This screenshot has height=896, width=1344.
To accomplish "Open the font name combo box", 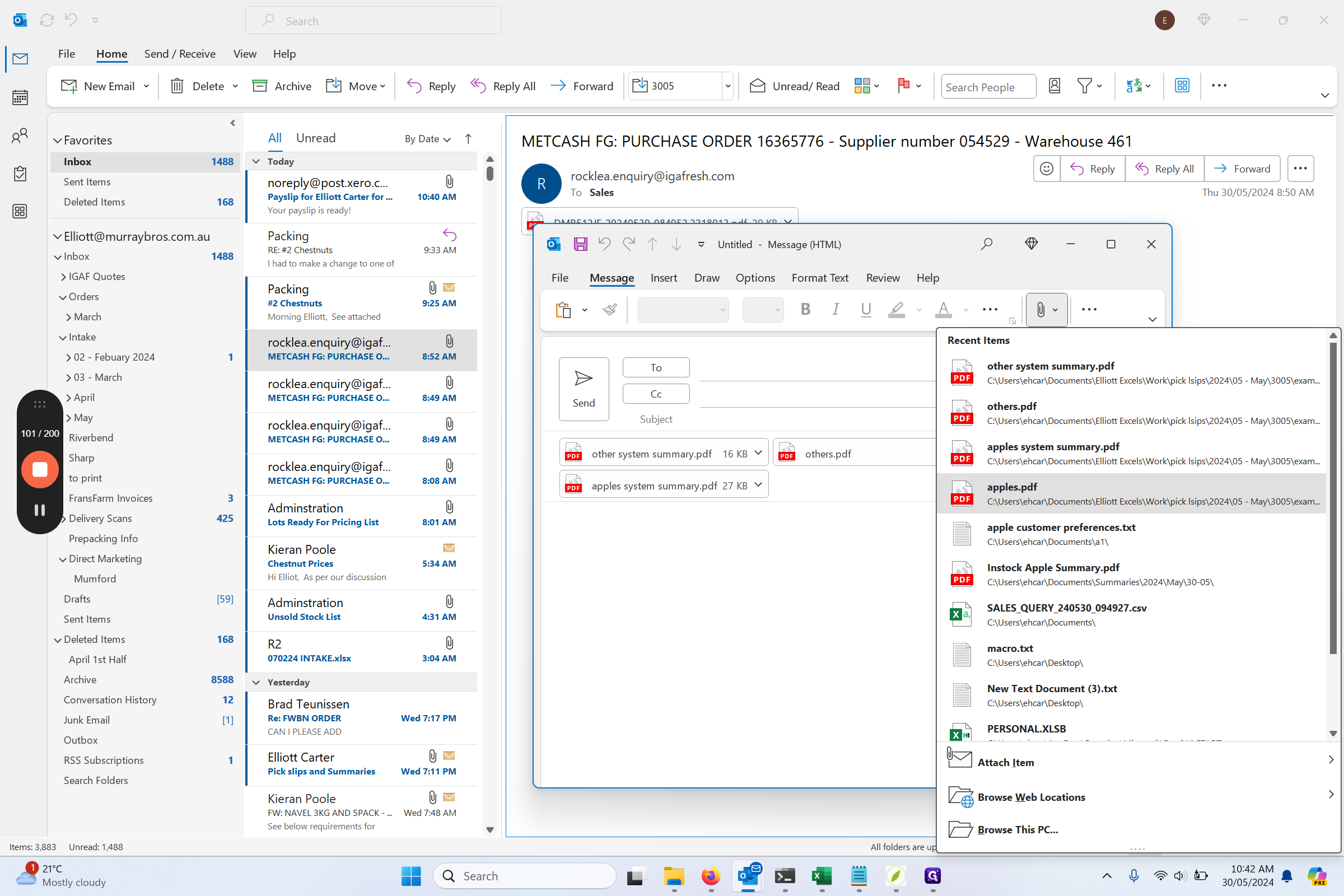I will [683, 310].
